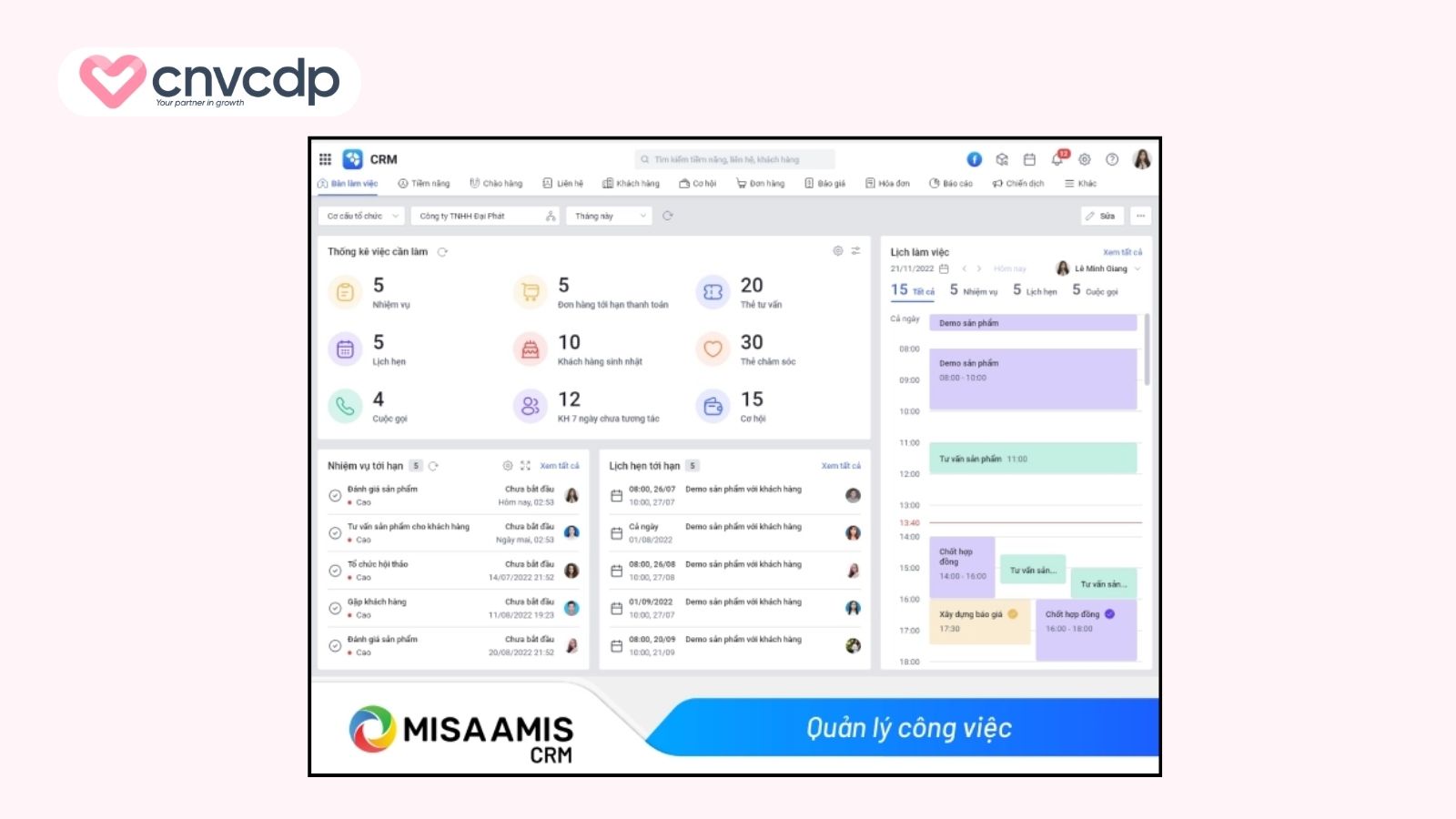Click the Cuộc gọi phone icon
This screenshot has width=1456, height=819.
(345, 406)
